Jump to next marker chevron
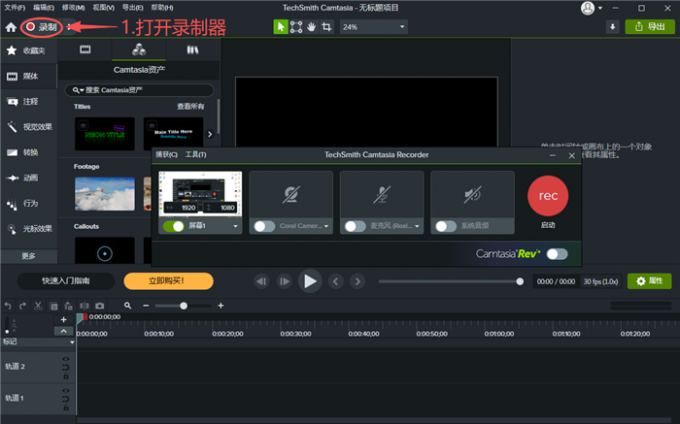This screenshot has height=424, width=680. tap(357, 281)
